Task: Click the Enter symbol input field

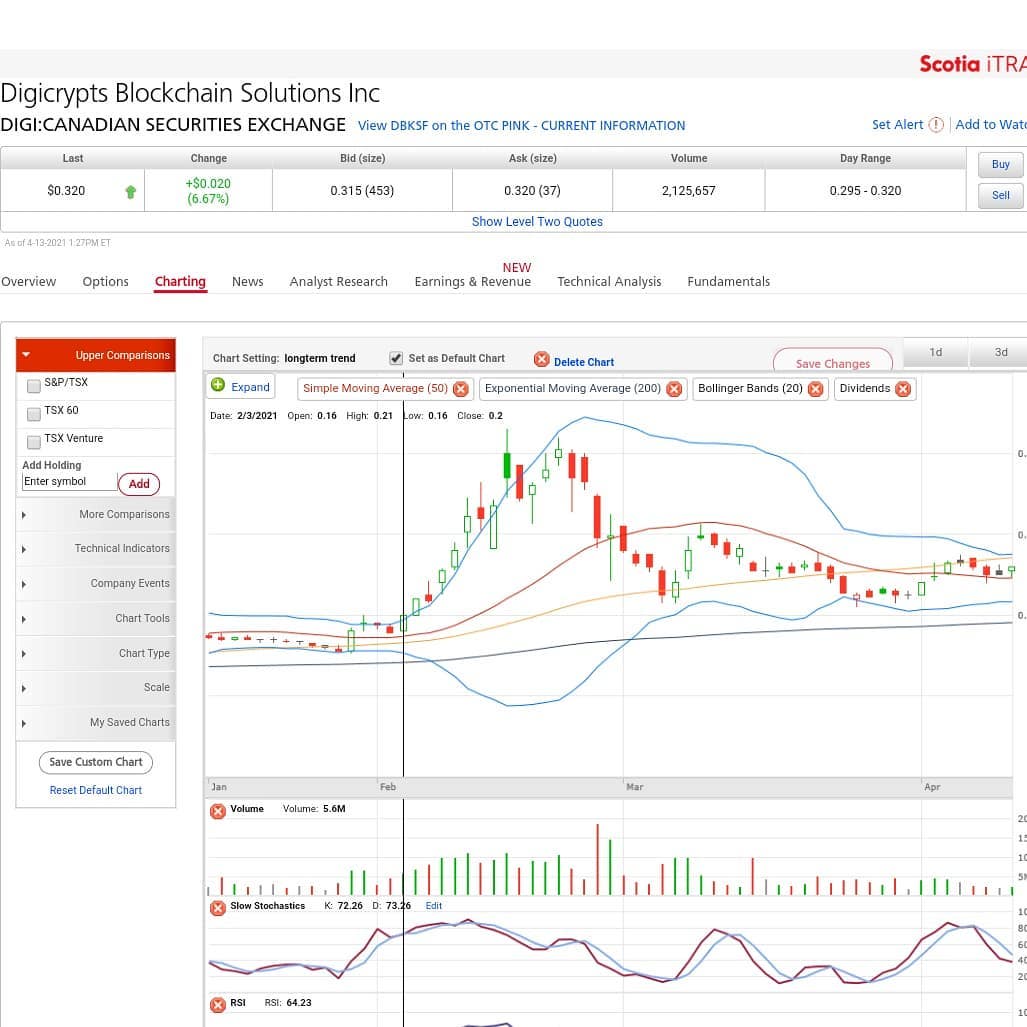Action: coord(69,481)
